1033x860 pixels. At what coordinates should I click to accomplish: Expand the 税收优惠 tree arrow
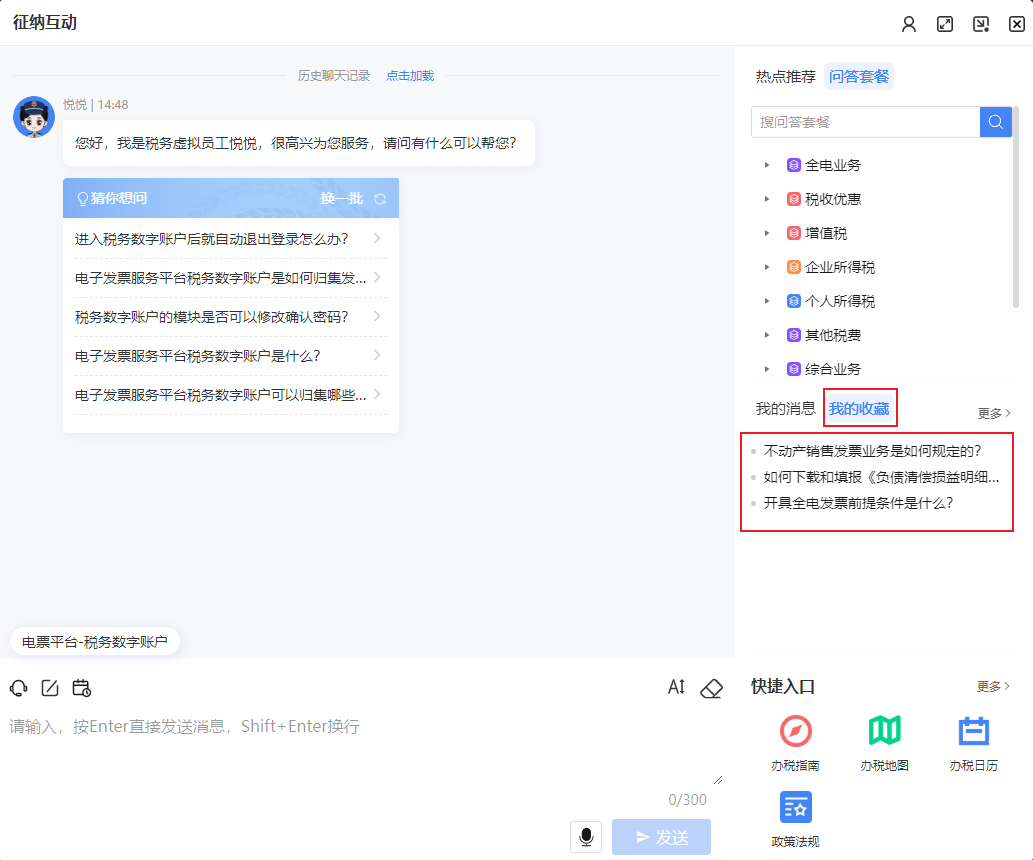click(x=767, y=199)
